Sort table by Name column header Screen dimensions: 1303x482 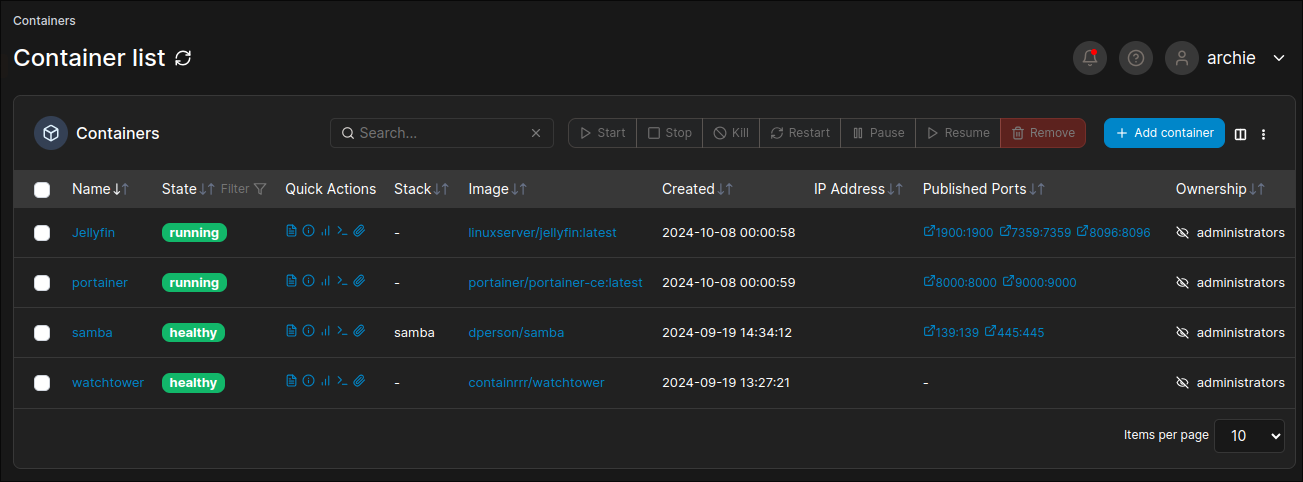point(101,189)
